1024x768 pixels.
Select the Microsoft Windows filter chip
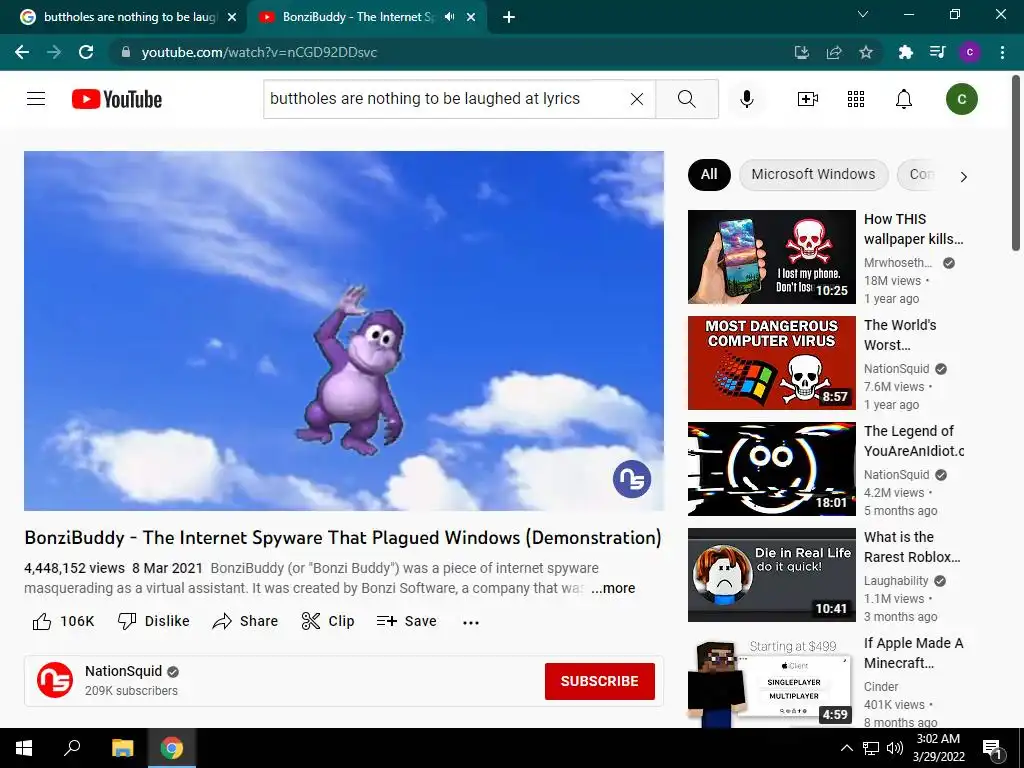pos(813,174)
